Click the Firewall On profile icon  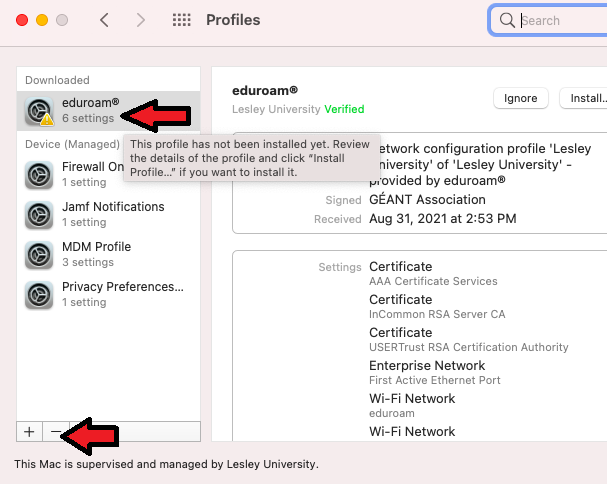click(39, 175)
